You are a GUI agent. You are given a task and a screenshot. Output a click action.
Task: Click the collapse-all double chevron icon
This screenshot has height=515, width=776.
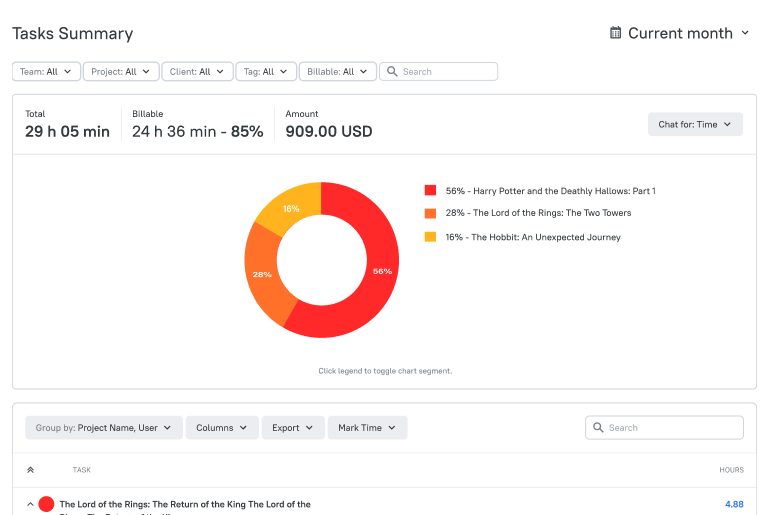[x=30, y=470]
